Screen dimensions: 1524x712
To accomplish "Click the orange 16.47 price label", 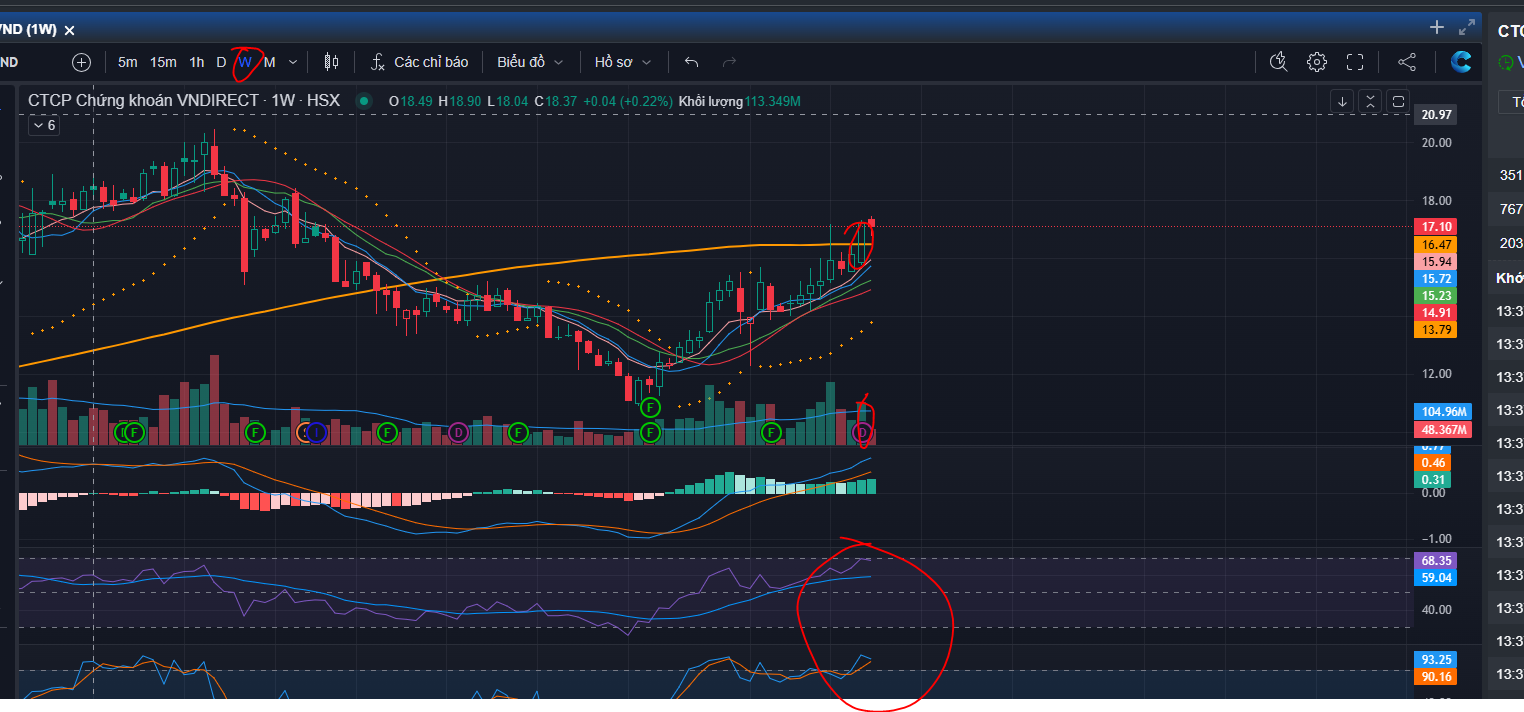I will 1436,244.
